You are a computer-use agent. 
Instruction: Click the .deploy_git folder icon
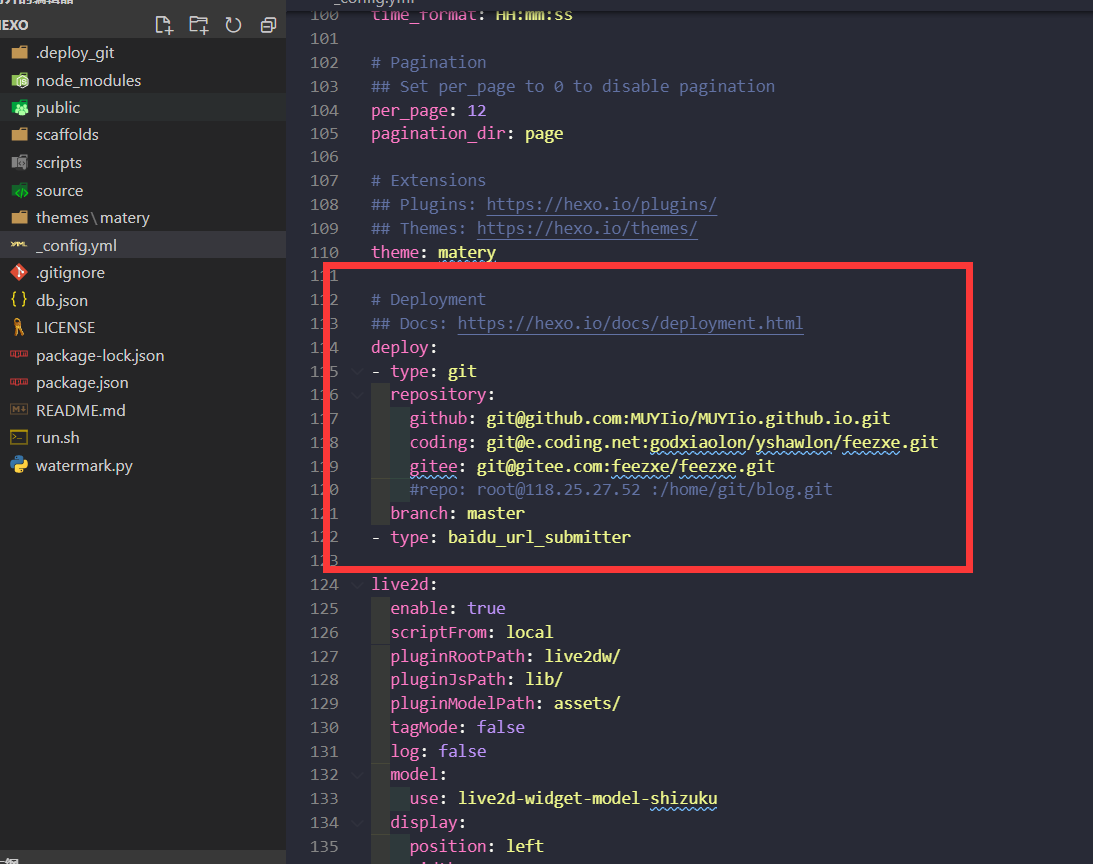coord(20,52)
